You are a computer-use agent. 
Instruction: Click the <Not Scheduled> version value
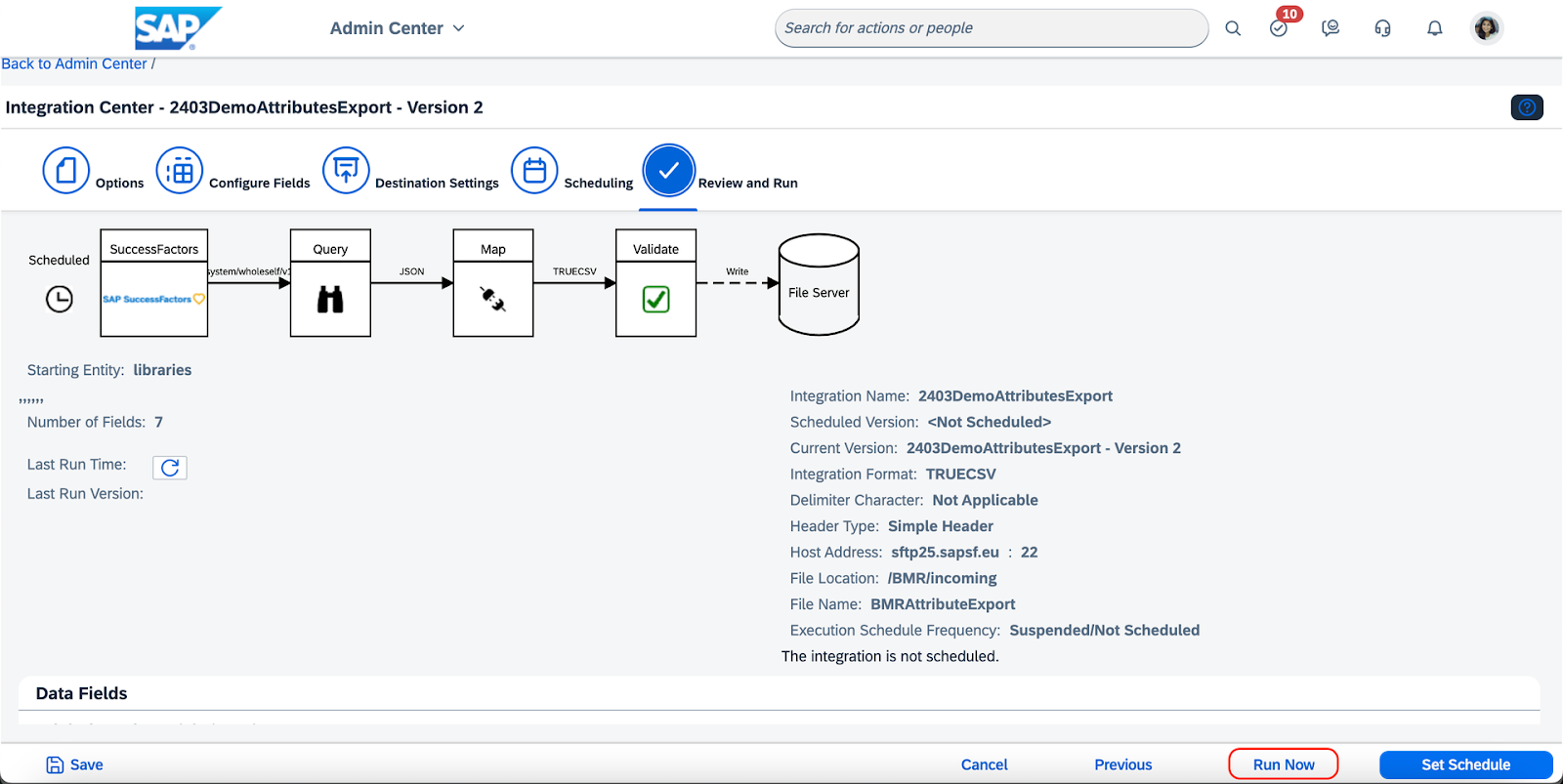coord(990,423)
